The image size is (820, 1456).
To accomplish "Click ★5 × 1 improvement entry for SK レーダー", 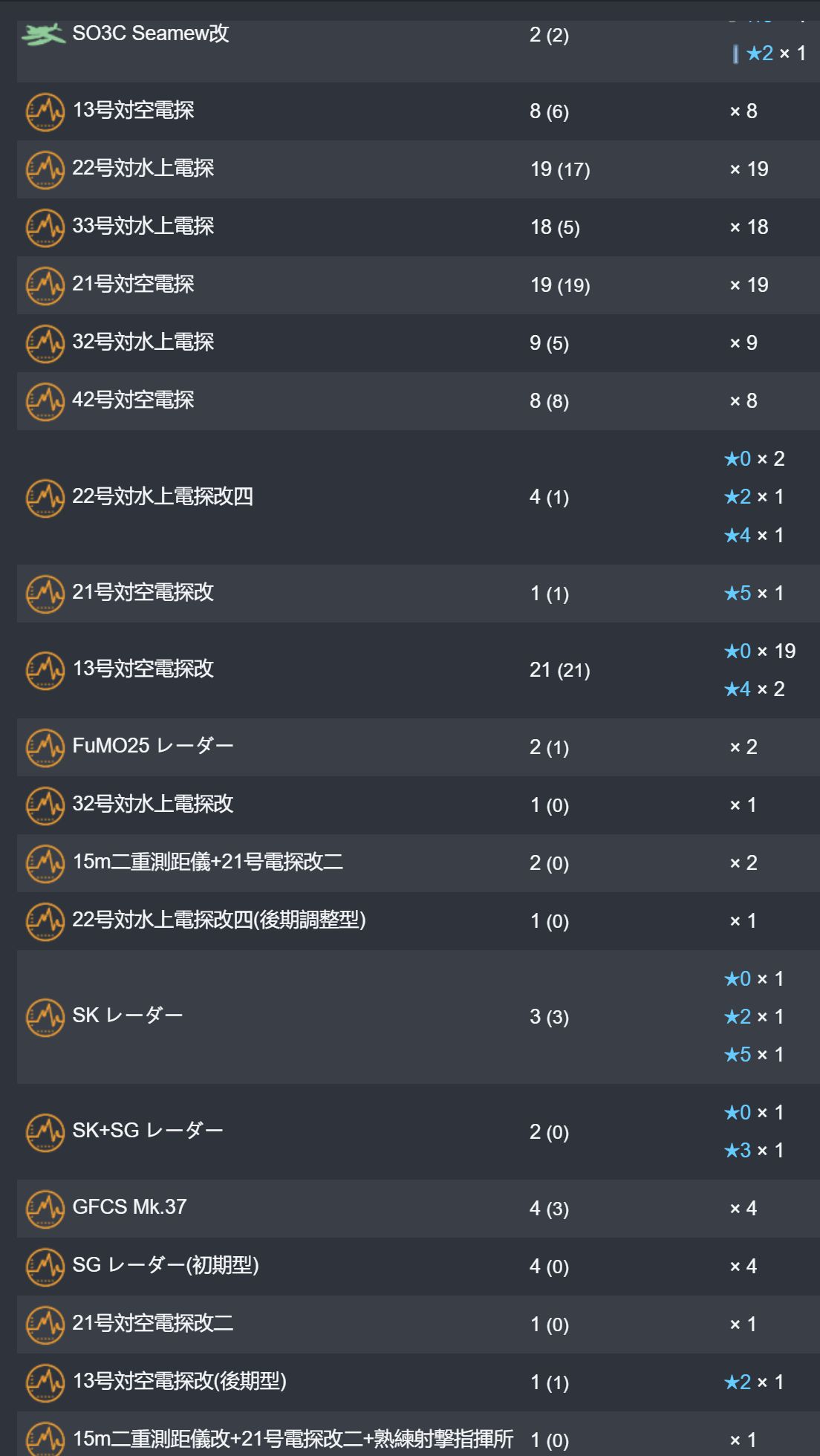I will pyautogui.click(x=755, y=1055).
